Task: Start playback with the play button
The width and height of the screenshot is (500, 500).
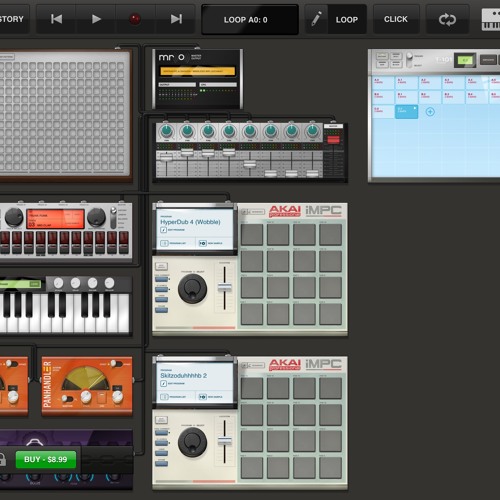Action: coord(96,19)
